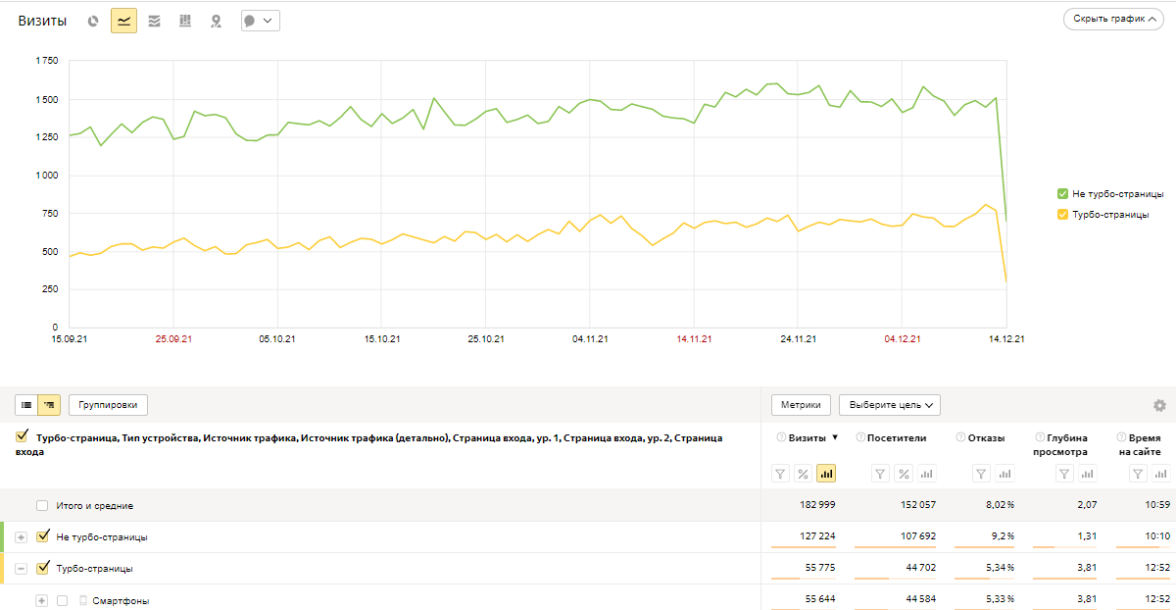Check the Итого и средние checkbox
The width and height of the screenshot is (1176, 610).
click(x=42, y=506)
